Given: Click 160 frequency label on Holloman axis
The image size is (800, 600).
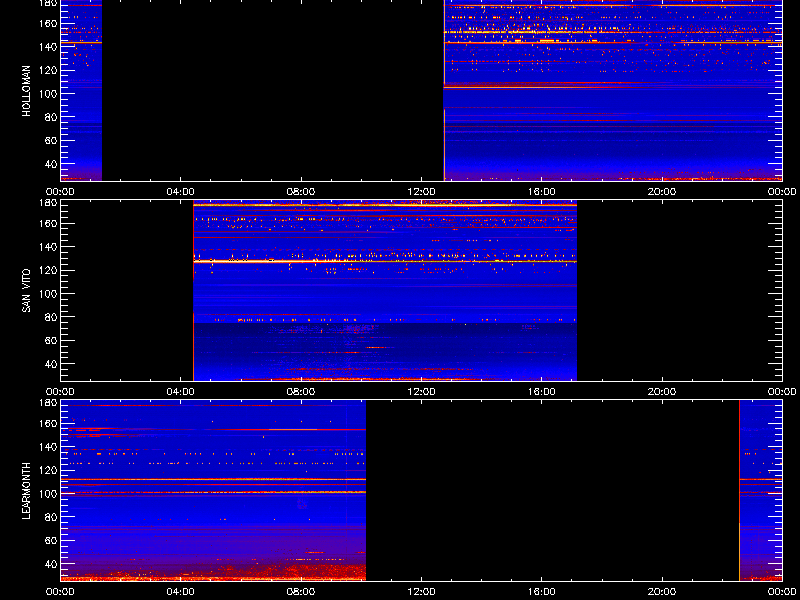Looking at the screenshot, I should (x=47, y=23).
